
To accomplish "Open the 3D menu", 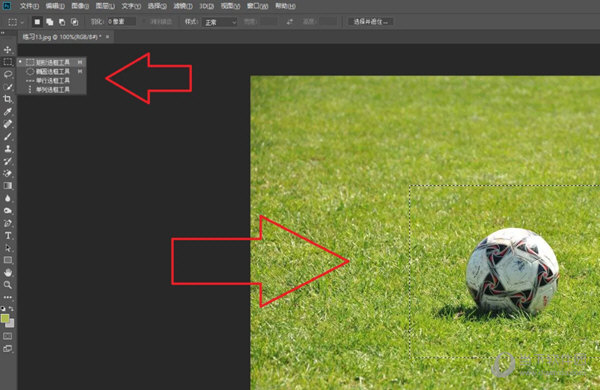I will [207, 6].
